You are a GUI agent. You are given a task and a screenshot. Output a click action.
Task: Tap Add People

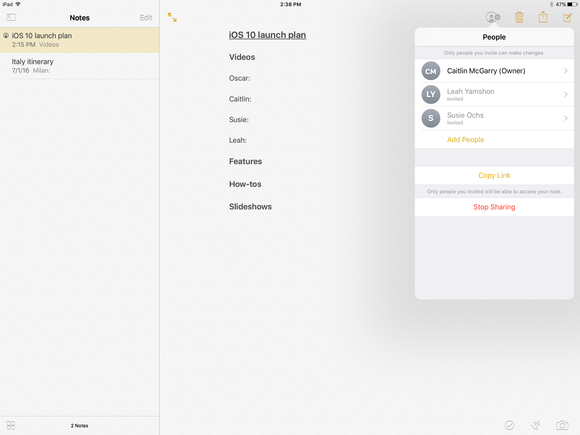tap(465, 139)
